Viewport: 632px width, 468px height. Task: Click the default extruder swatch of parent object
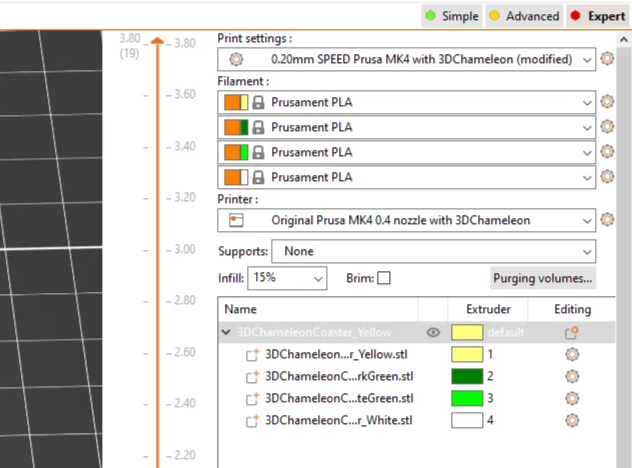click(467, 333)
